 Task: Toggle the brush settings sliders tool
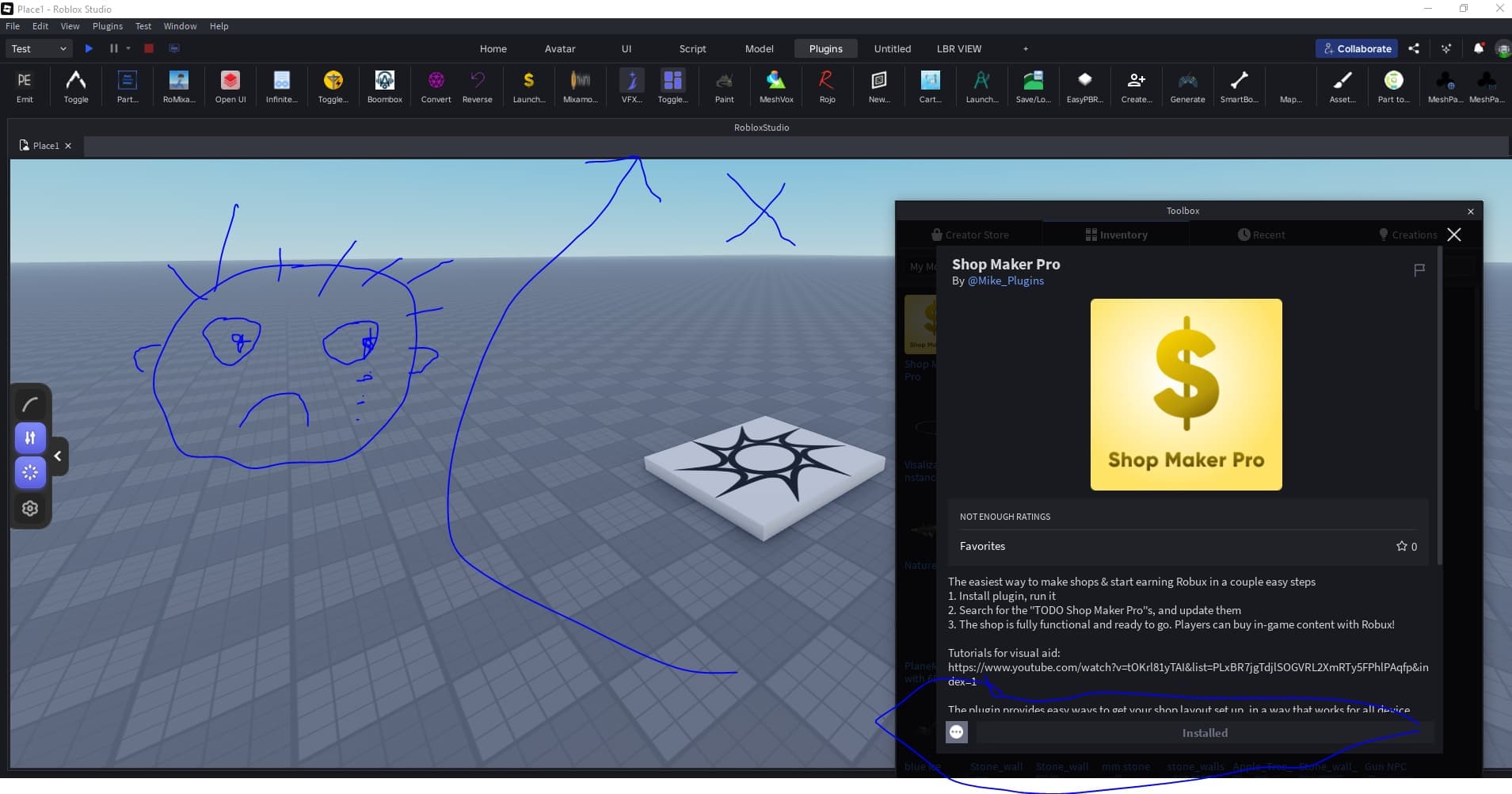[30, 437]
